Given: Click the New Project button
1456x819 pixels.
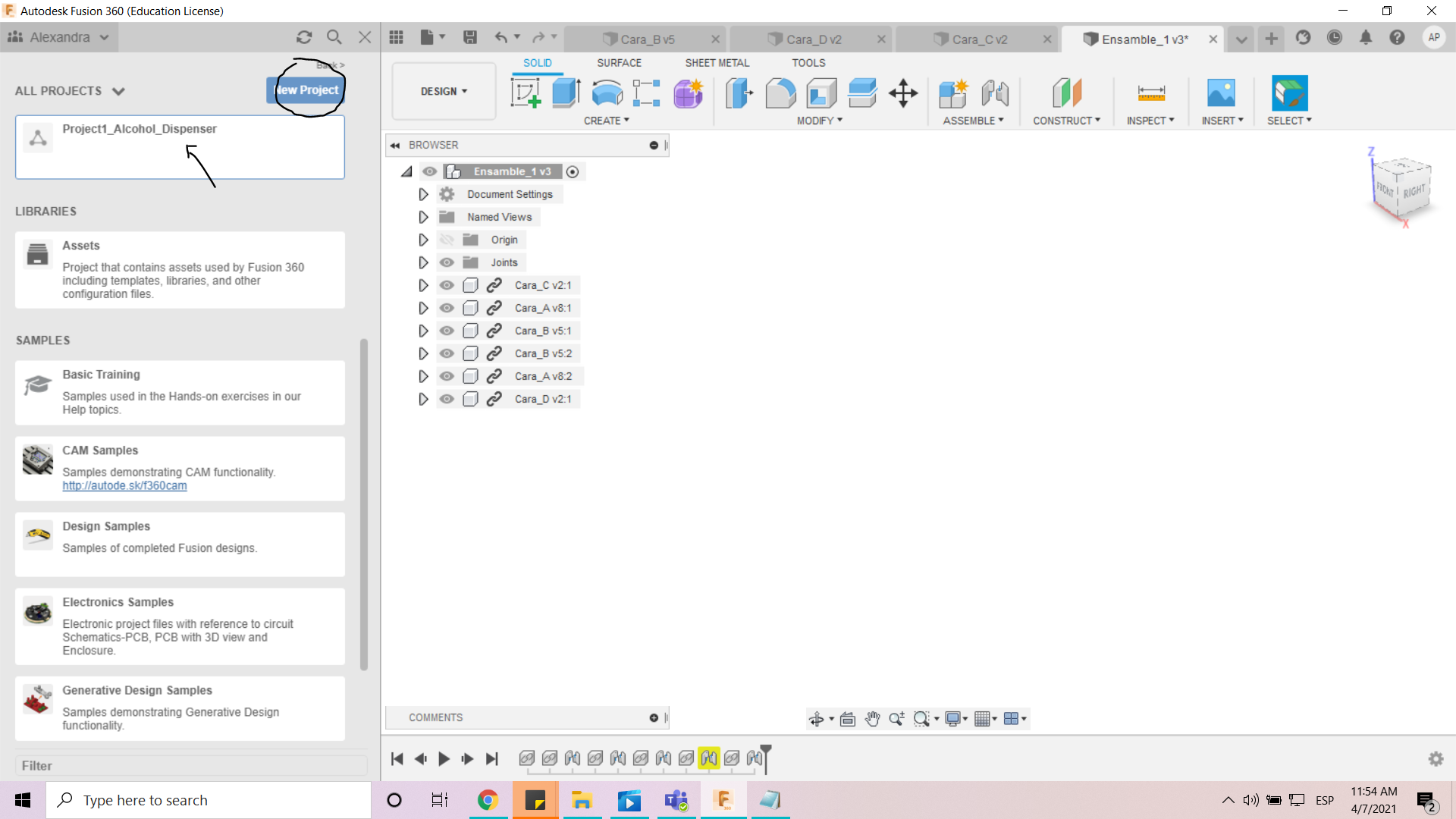Looking at the screenshot, I should (306, 89).
